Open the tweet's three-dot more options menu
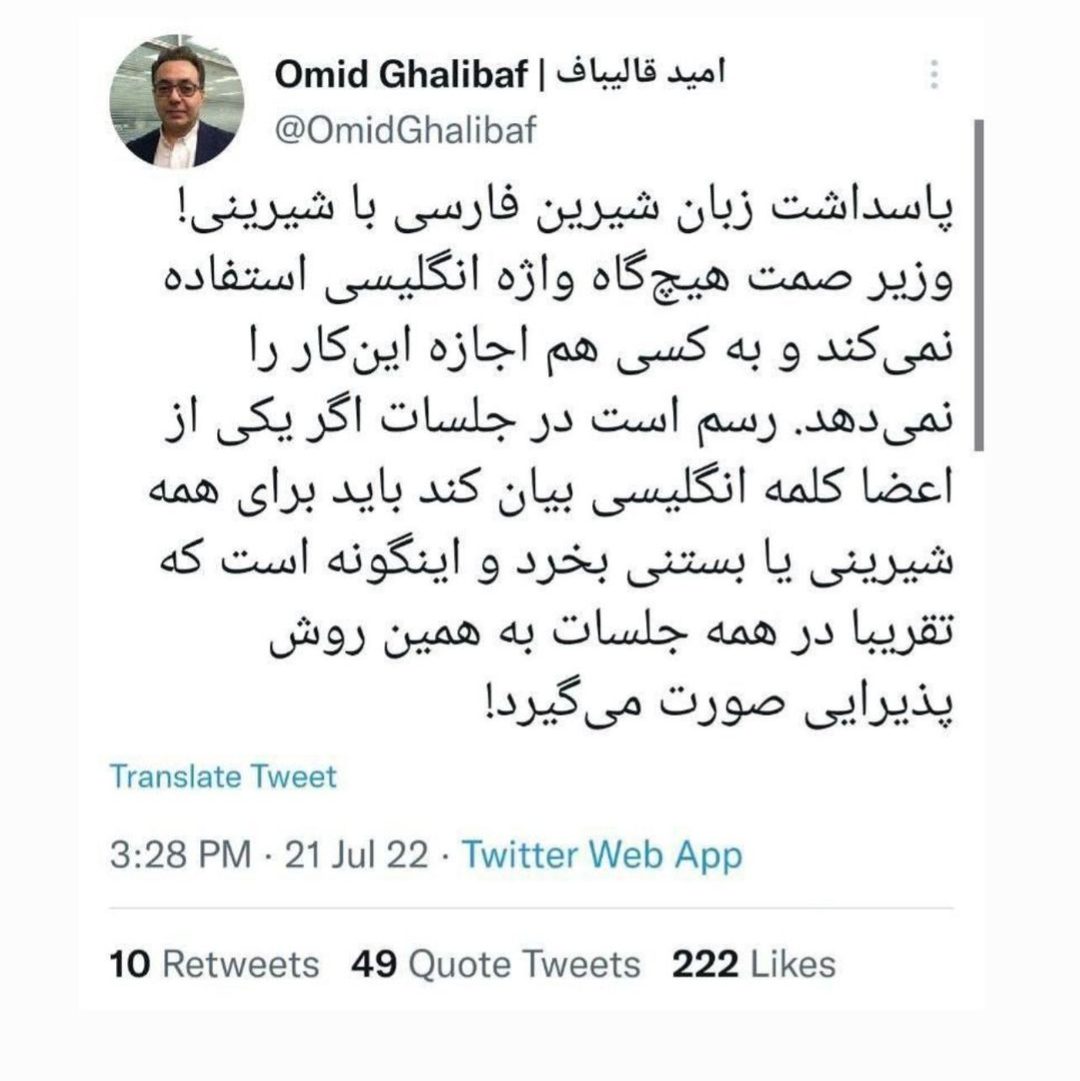This screenshot has width=1080, height=1081. (934, 75)
